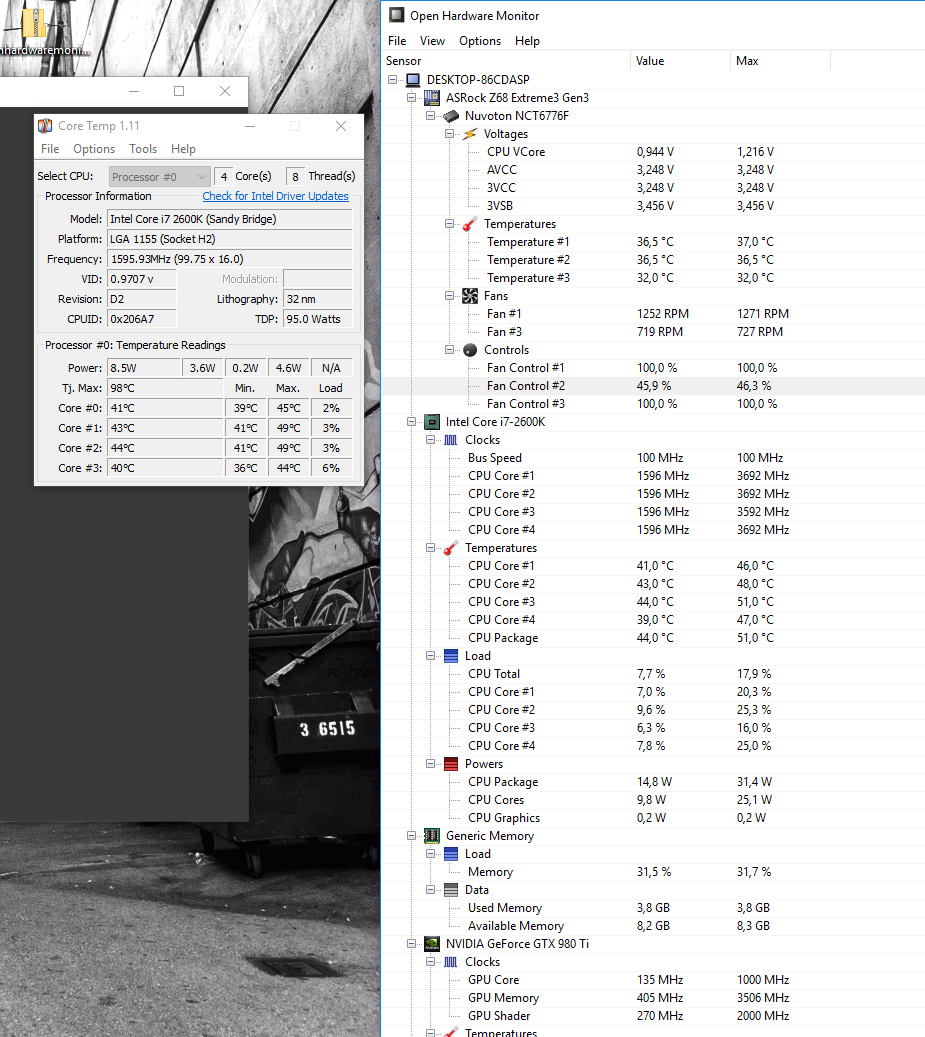Click the Sensor column header
The image size is (925, 1037).
(506, 61)
